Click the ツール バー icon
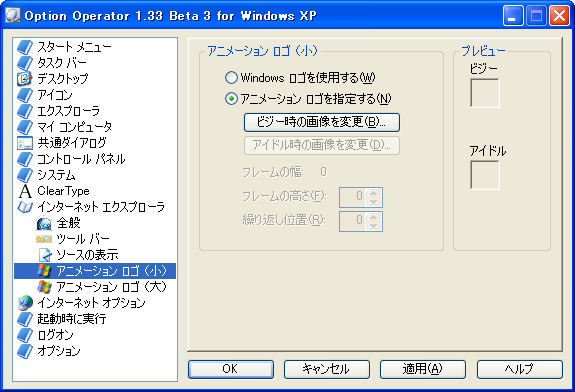The height and width of the screenshot is (392, 575). coord(44,239)
